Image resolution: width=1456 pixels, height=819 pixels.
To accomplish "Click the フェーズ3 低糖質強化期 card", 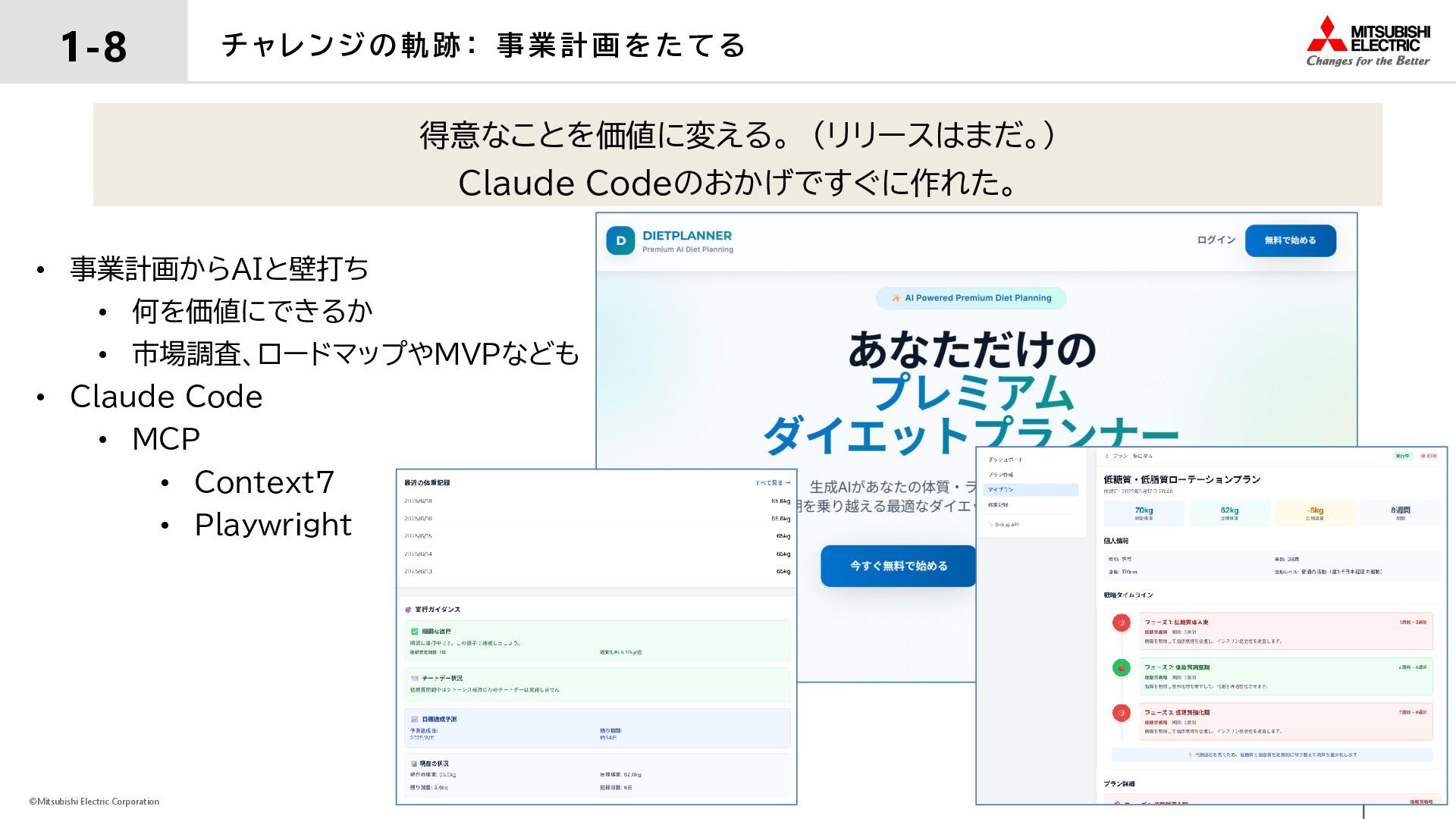I will coord(1285,722).
